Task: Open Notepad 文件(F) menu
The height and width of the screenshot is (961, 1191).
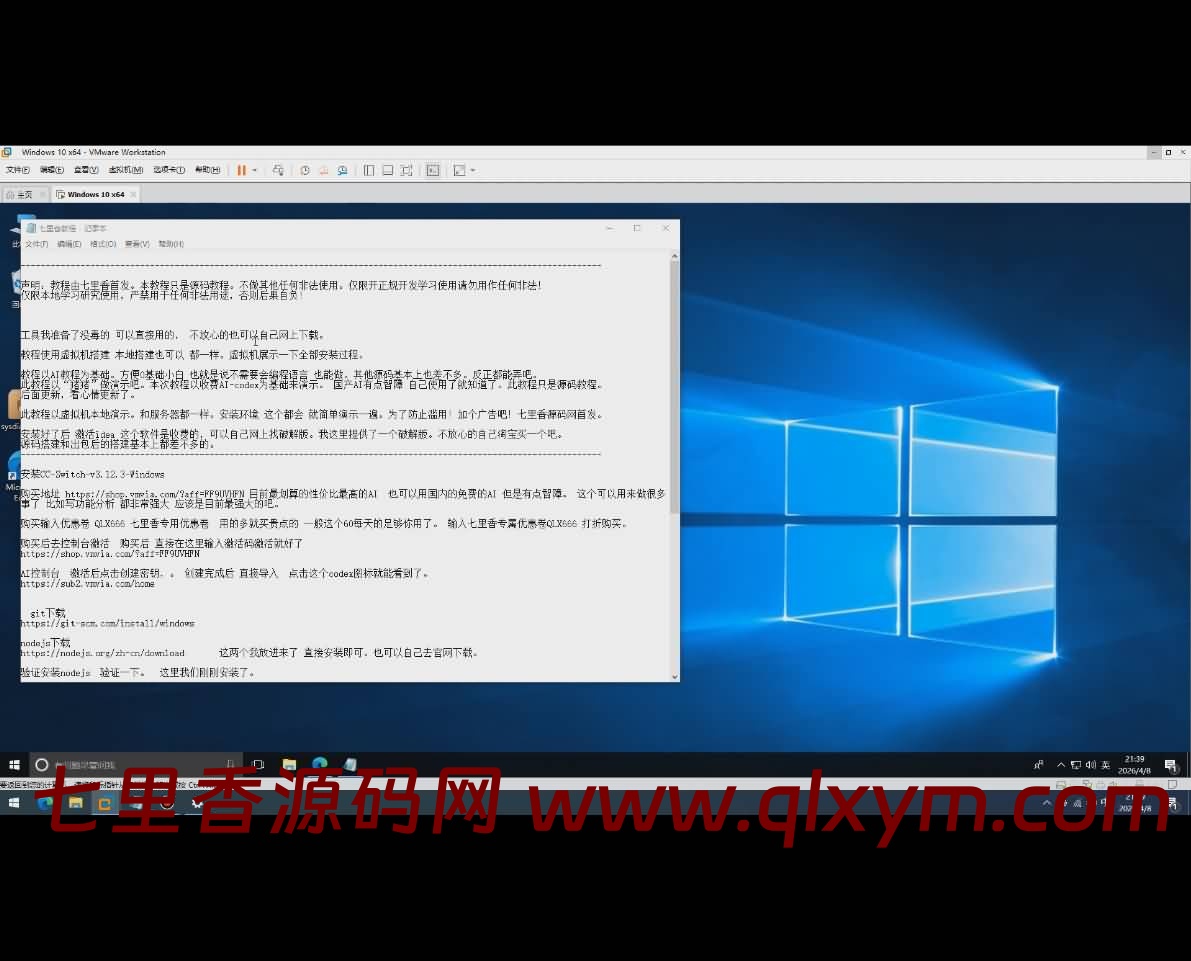Action: 36,244
